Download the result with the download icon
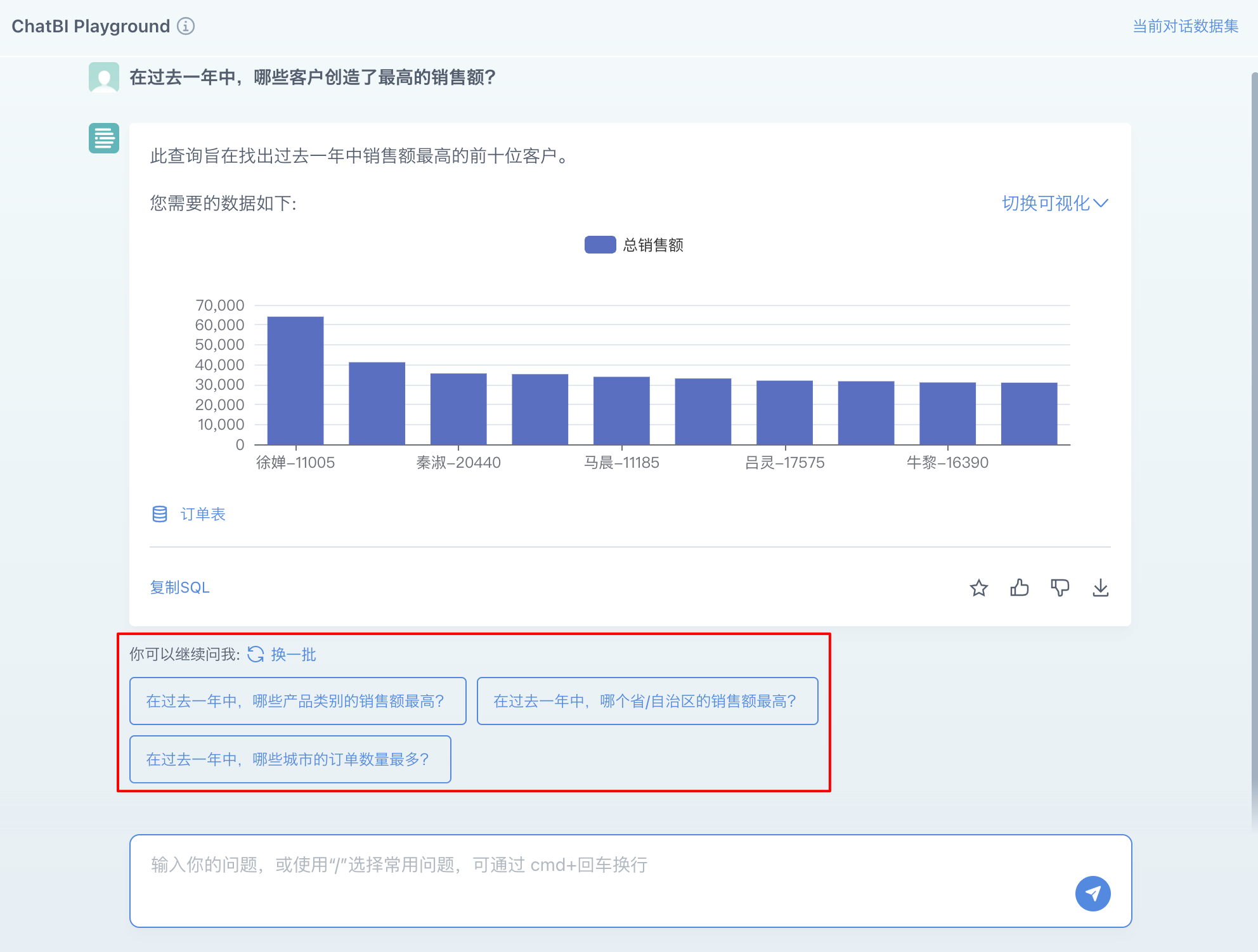The height and width of the screenshot is (952, 1258). coord(1101,588)
